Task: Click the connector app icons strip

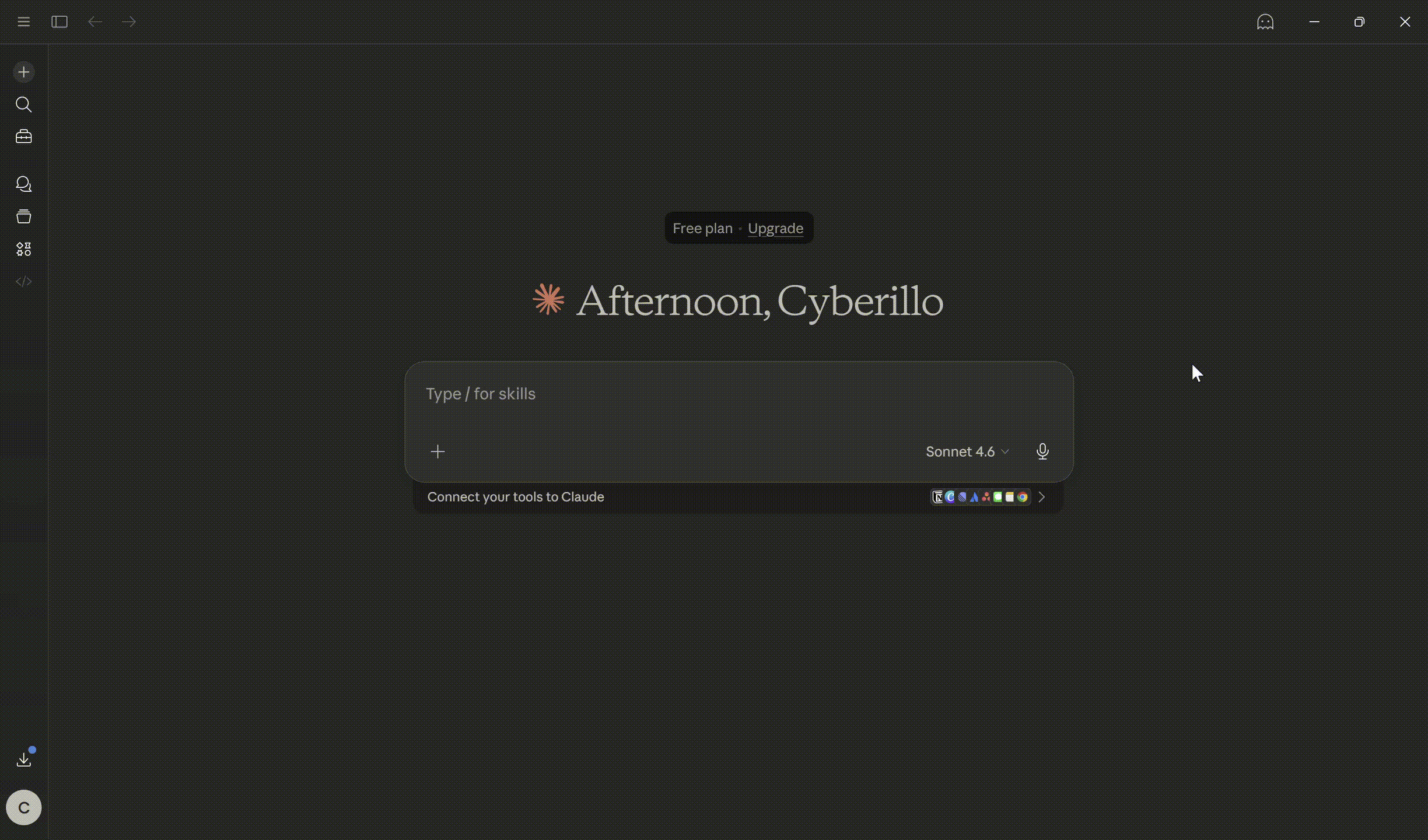Action: (980, 497)
